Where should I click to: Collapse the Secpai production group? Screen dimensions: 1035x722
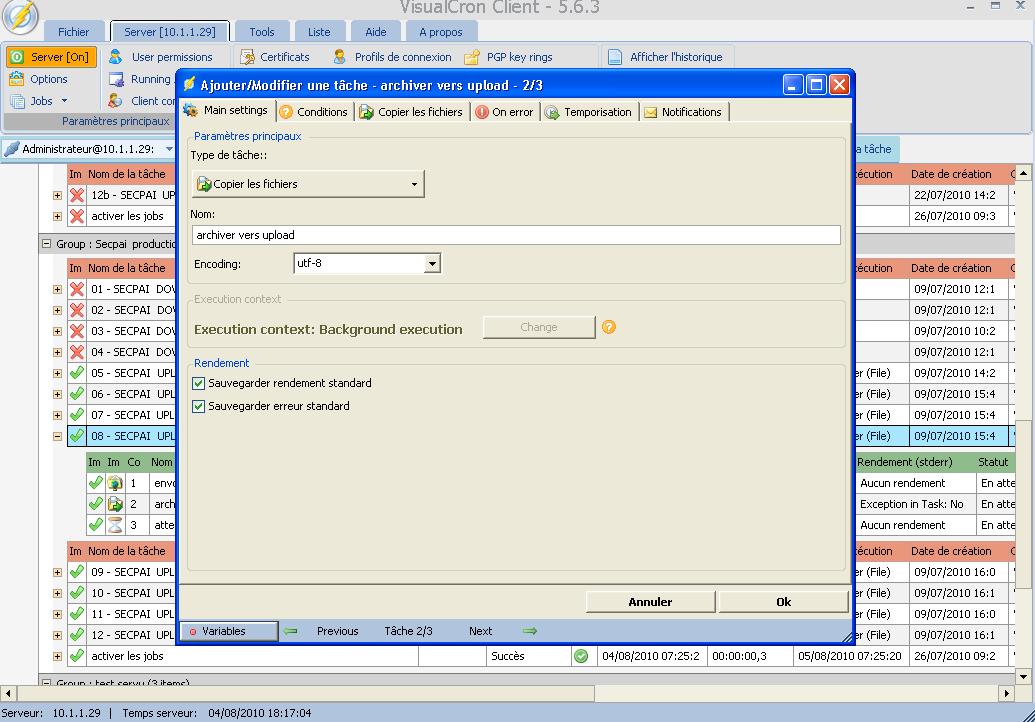[46, 244]
